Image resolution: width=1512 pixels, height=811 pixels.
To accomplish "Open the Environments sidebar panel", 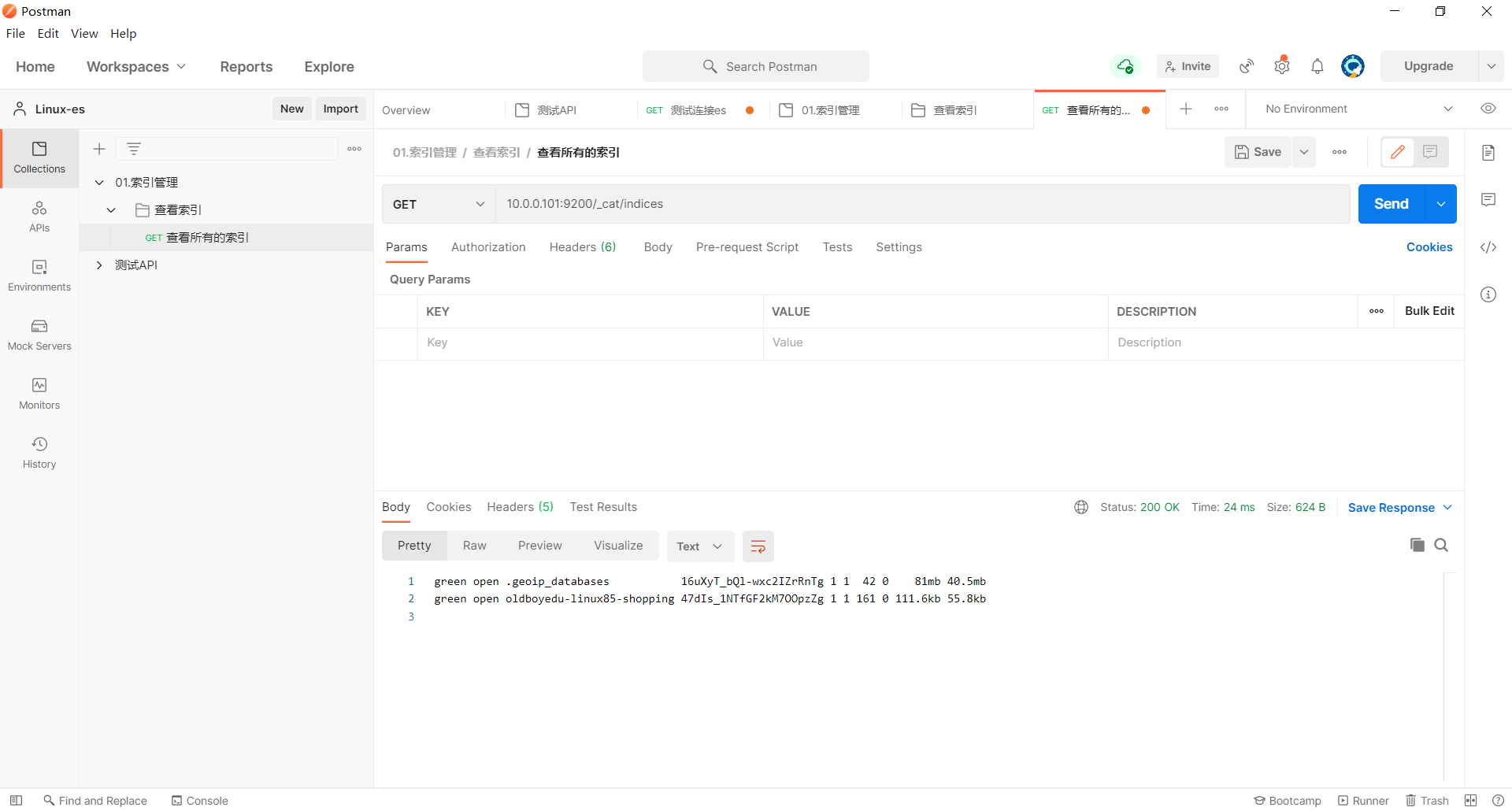I will [x=39, y=276].
